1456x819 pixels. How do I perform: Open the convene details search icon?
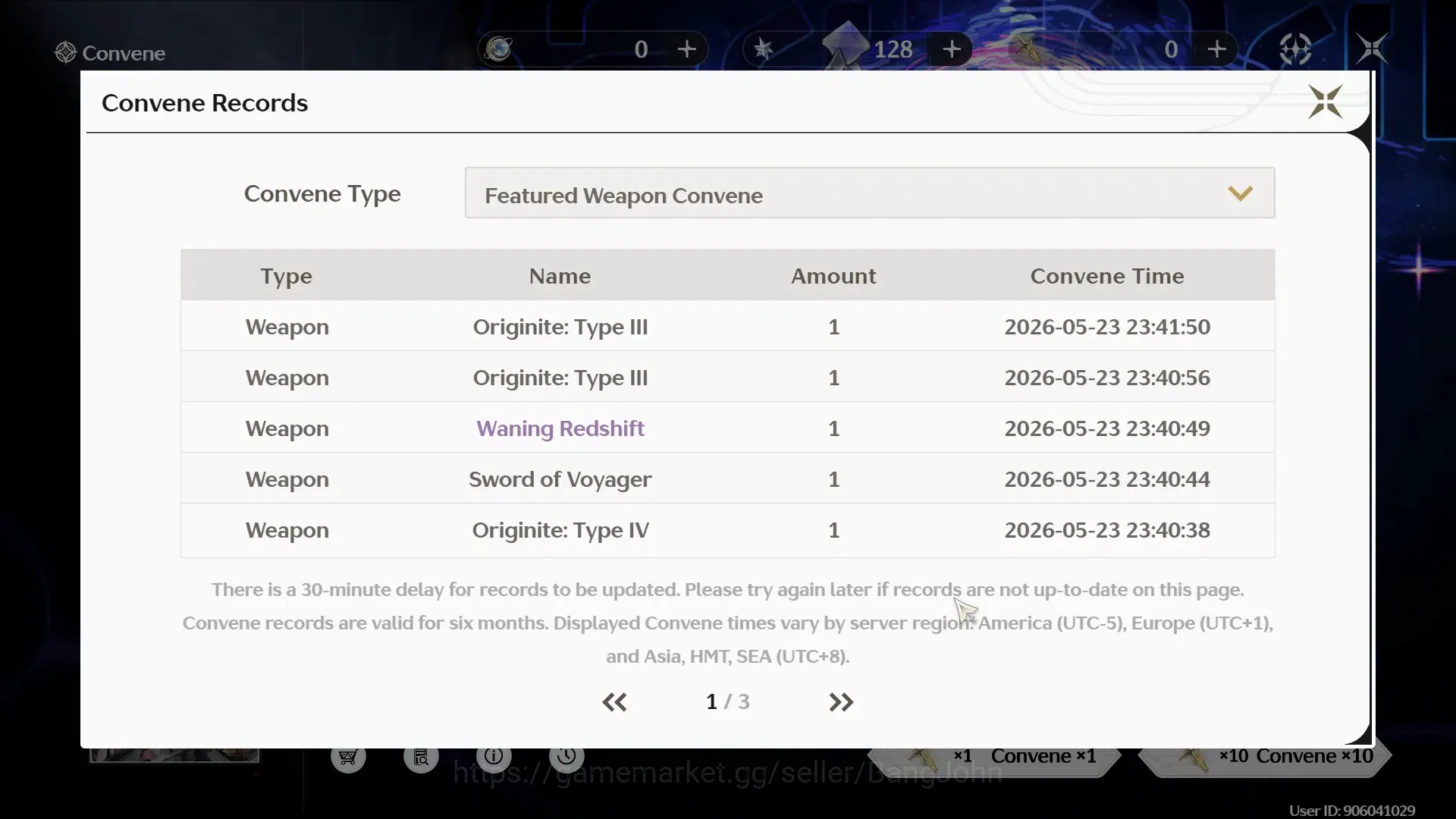click(421, 757)
